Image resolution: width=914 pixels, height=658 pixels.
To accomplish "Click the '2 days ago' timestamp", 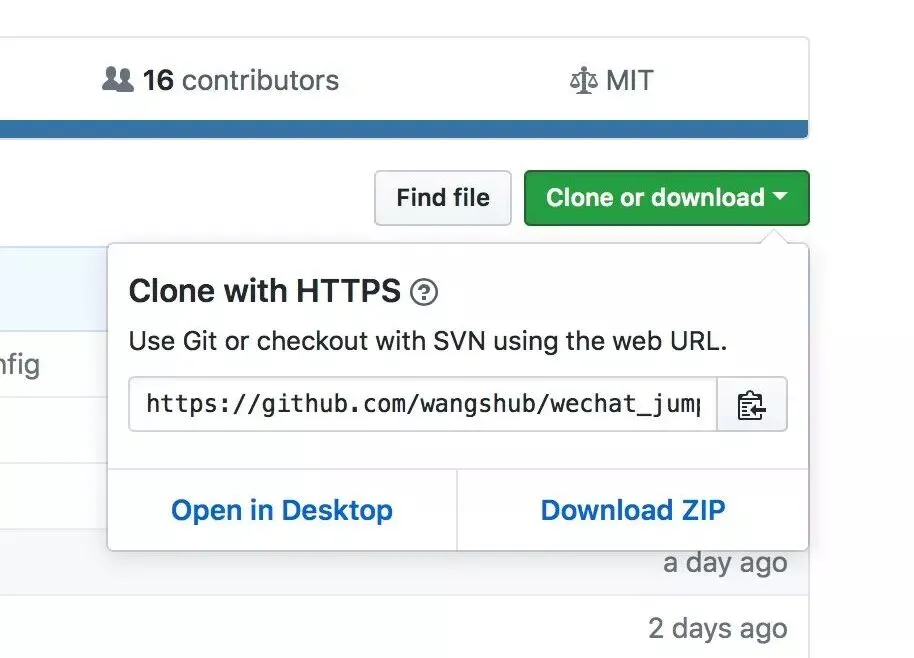I will coord(717,629).
